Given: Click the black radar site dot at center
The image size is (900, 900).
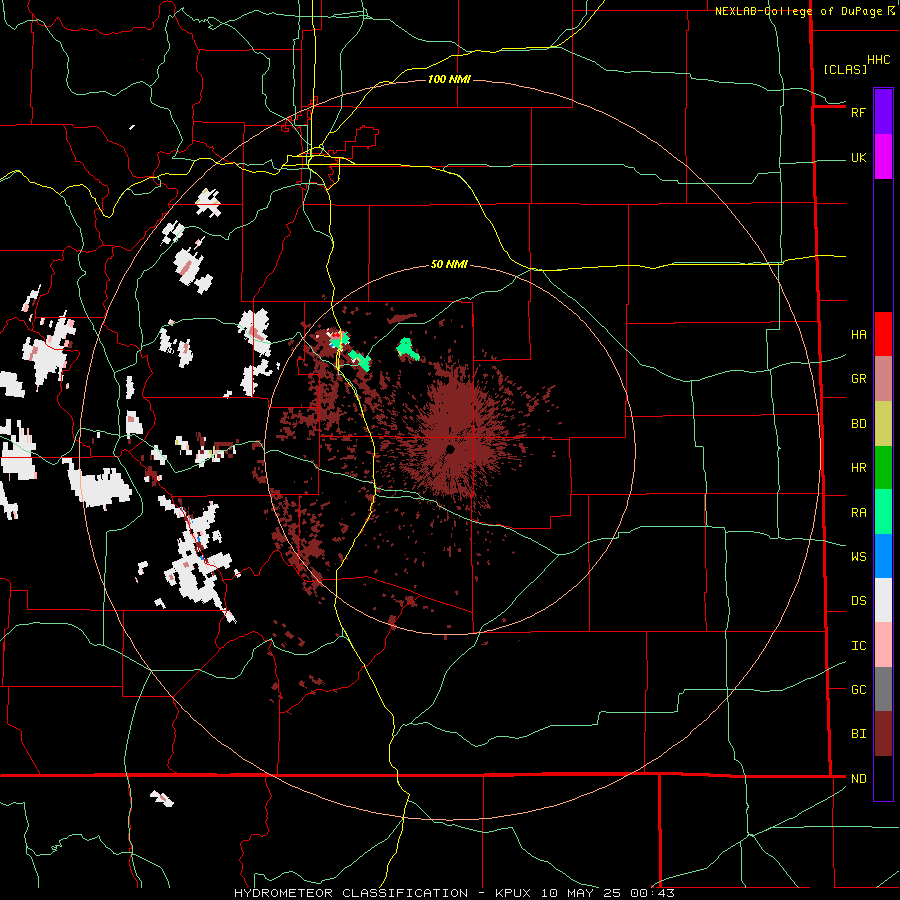Looking at the screenshot, I should (450, 449).
